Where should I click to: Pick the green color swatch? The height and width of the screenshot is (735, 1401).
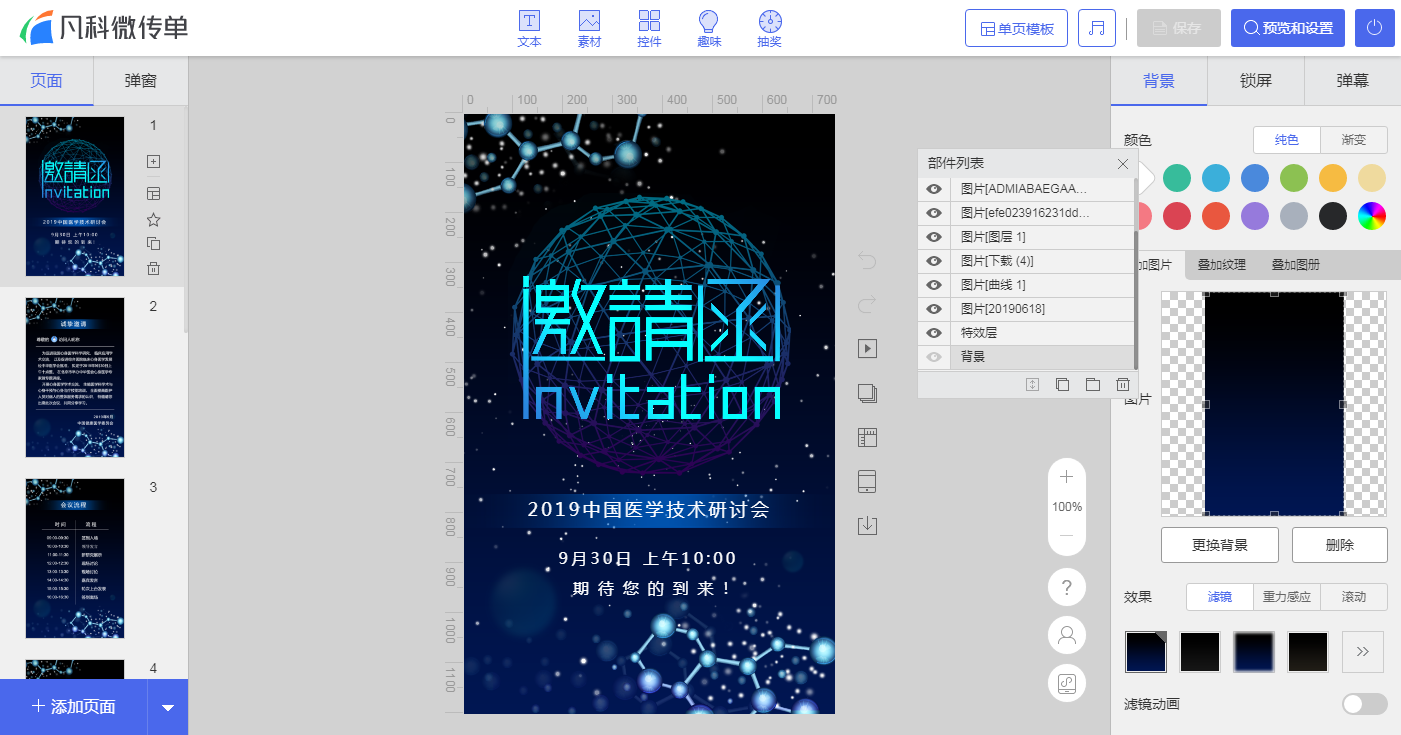[1294, 178]
